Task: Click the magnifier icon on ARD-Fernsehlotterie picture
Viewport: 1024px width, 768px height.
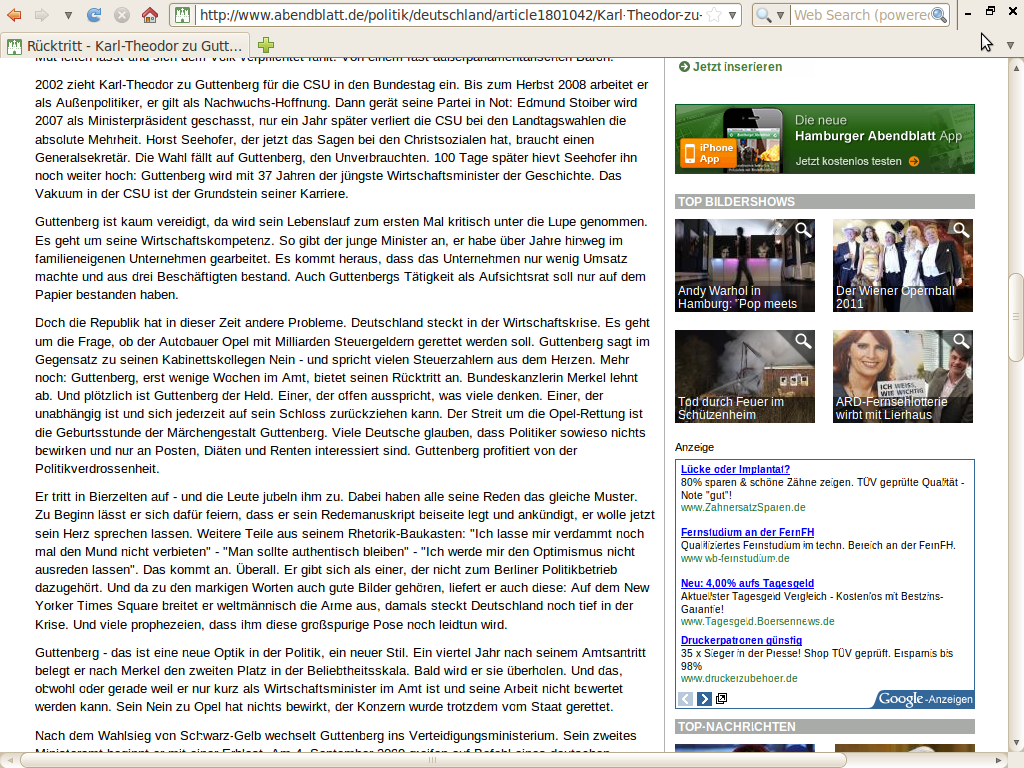Action: click(x=961, y=341)
